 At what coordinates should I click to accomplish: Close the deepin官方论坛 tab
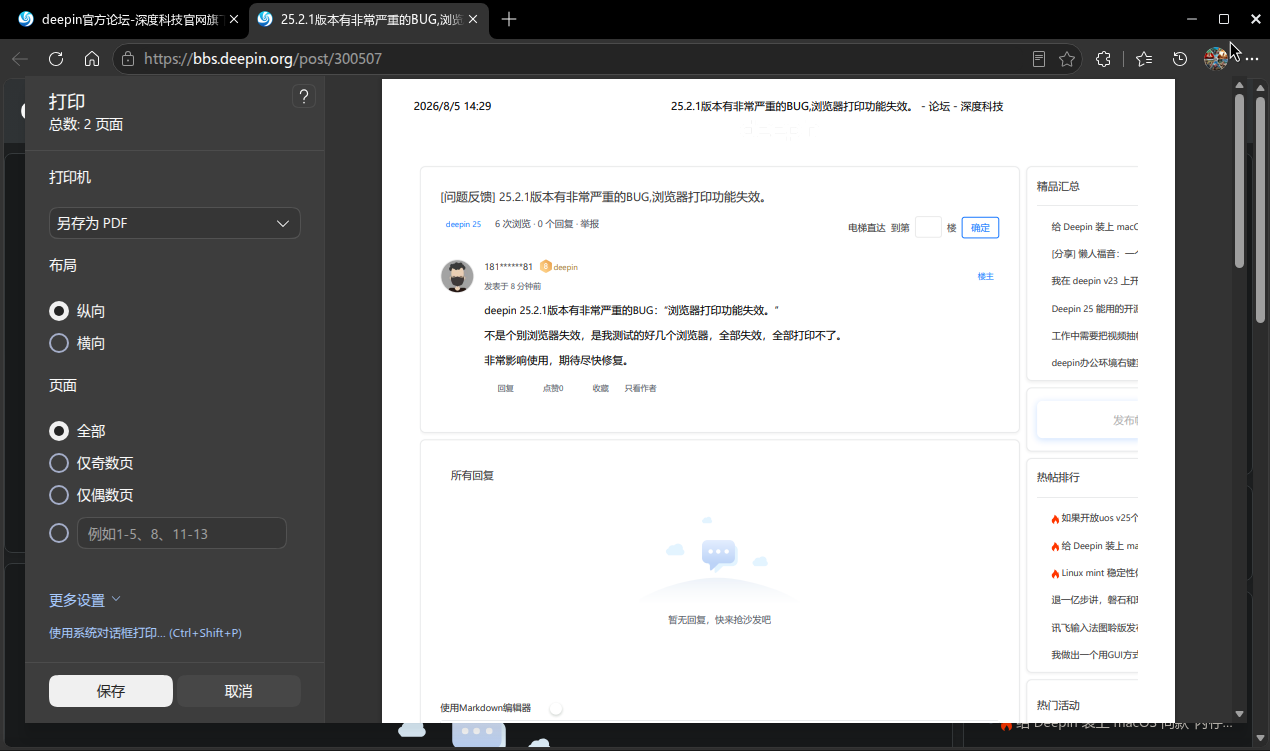point(234,19)
